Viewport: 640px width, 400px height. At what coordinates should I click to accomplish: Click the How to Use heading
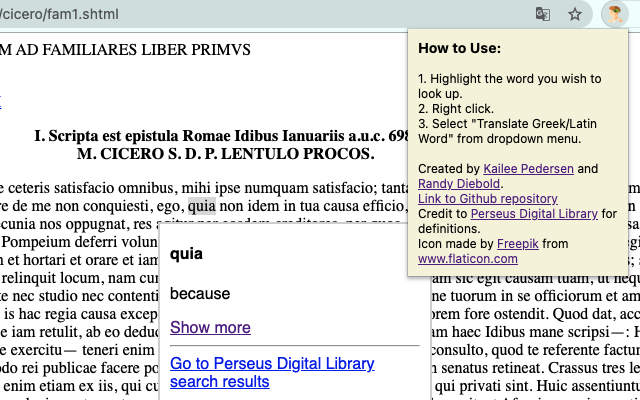click(459, 48)
